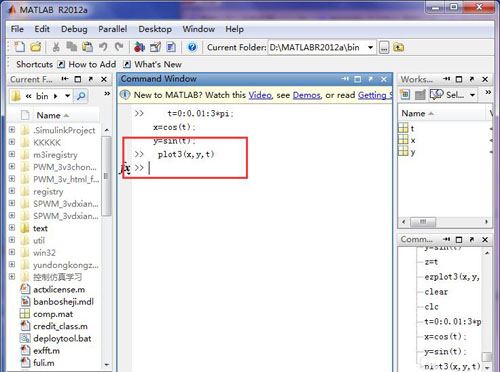Show more Workspace toolbar items chevron
The height and width of the screenshot is (372, 500).
(x=488, y=92)
